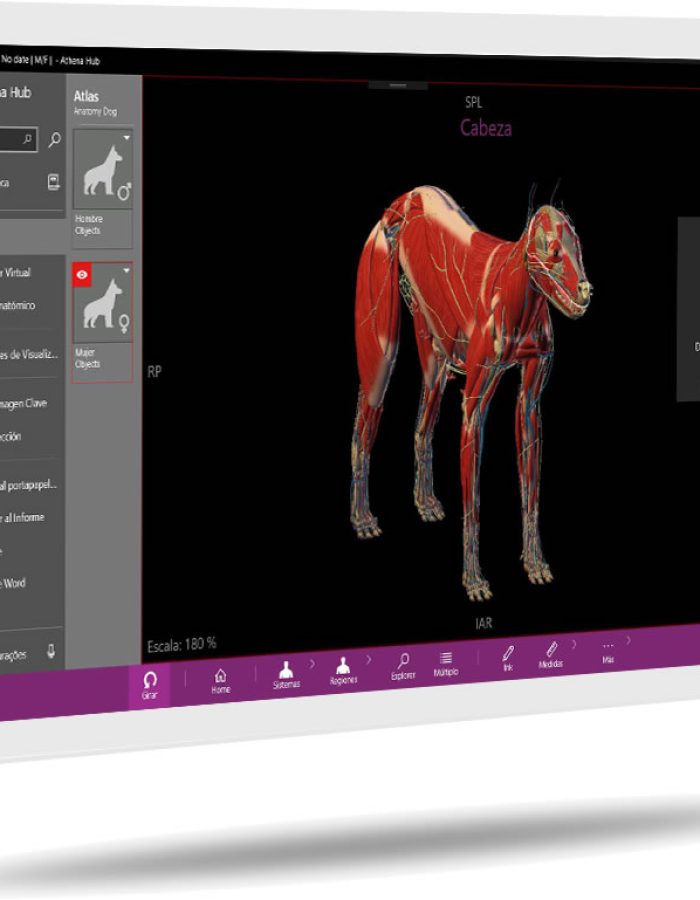This screenshot has height=900, width=700.
Task: Expand arrow next to Medidas
Action: pyautogui.click(x=574, y=645)
